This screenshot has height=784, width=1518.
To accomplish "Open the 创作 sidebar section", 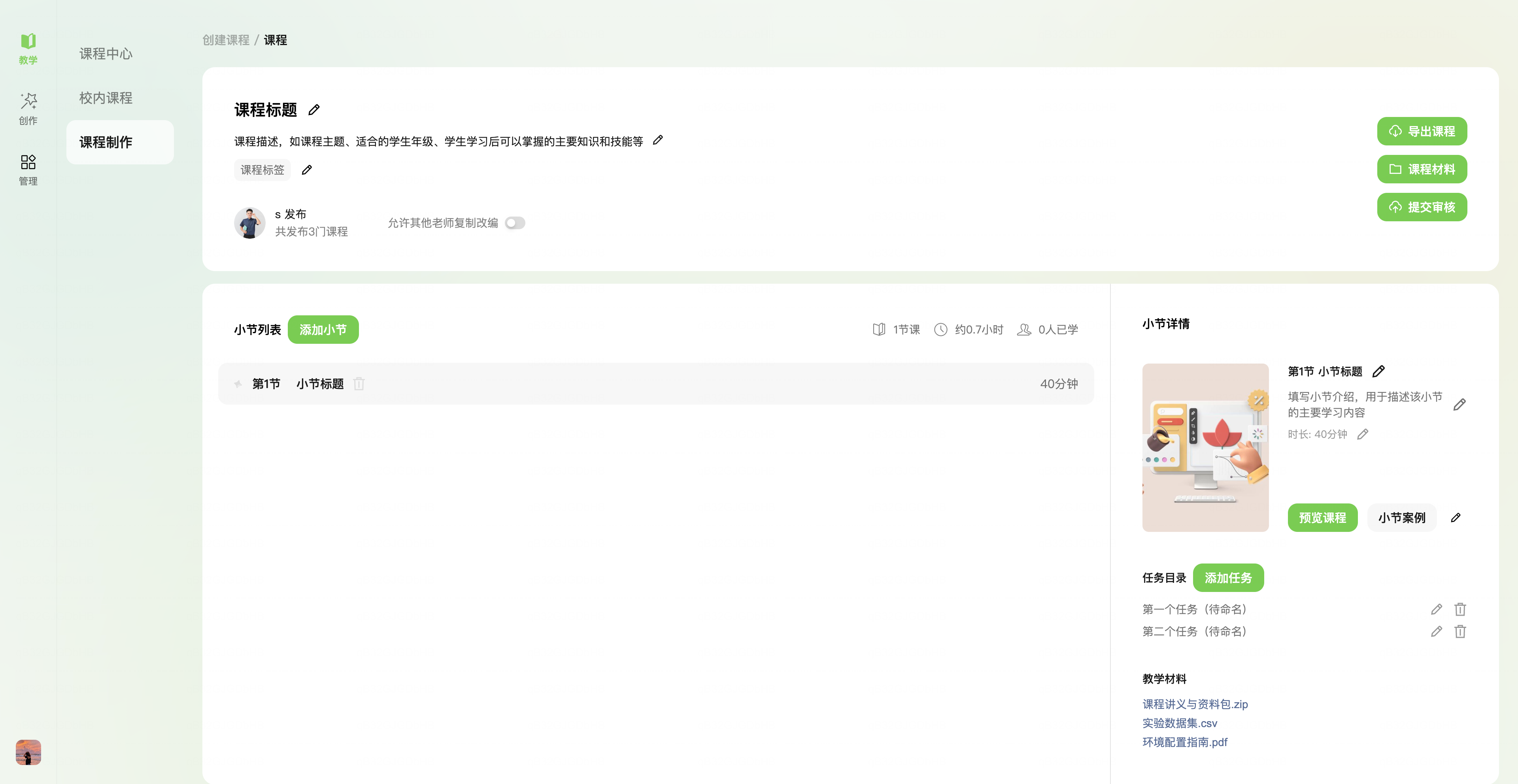I will (28, 108).
